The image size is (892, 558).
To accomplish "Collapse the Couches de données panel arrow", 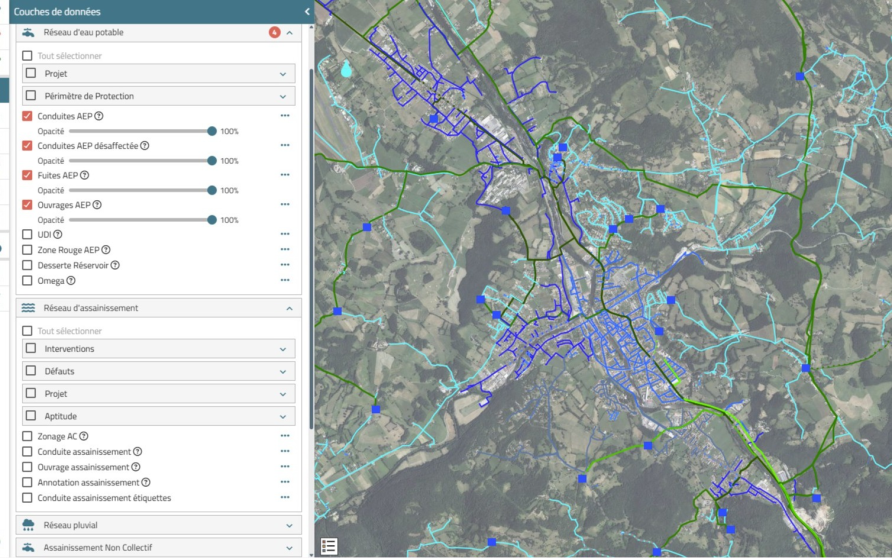I will tap(307, 11).
